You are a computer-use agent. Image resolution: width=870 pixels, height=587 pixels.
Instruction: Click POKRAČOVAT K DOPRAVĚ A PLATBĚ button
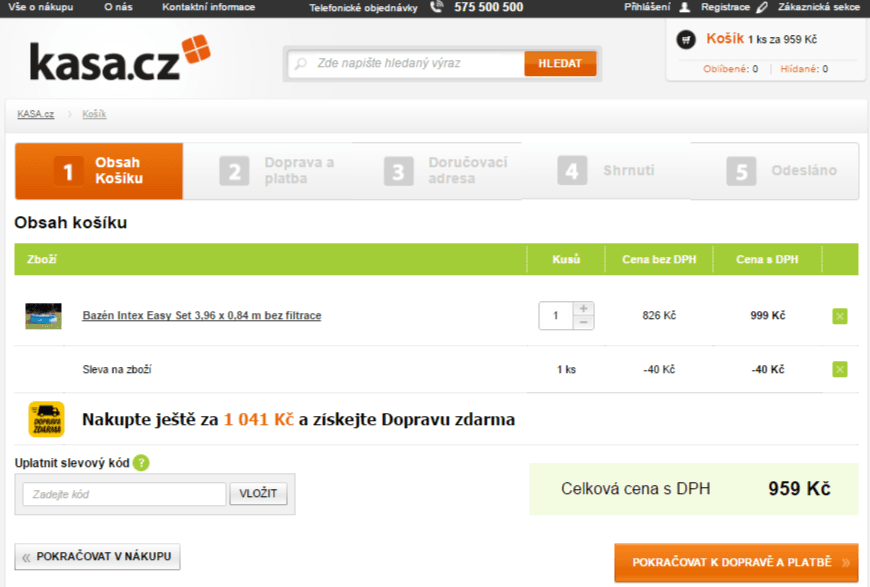click(736, 563)
